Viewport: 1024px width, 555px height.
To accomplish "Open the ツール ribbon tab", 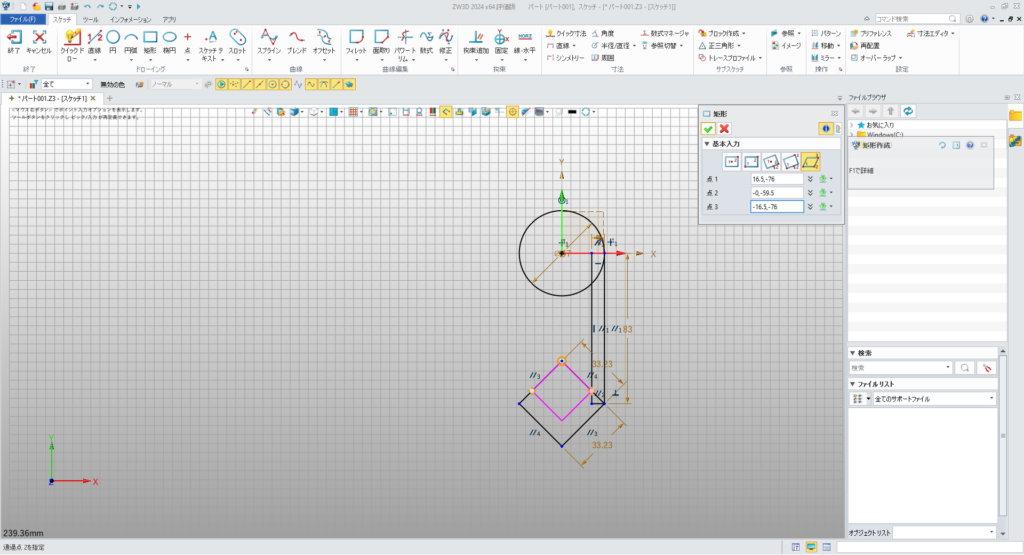I will [x=90, y=19].
